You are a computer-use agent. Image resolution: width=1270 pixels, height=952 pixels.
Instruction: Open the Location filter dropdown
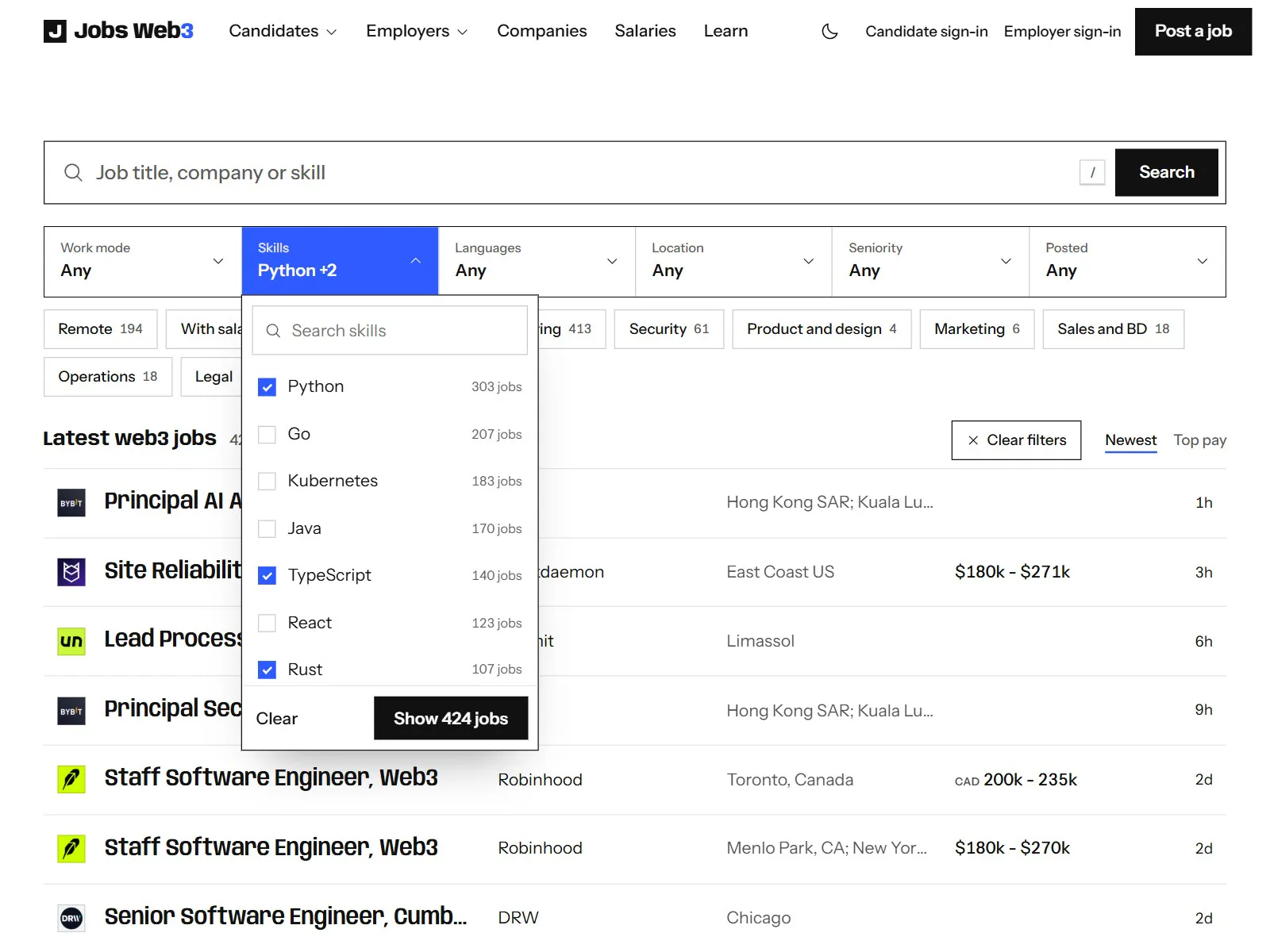point(733,262)
